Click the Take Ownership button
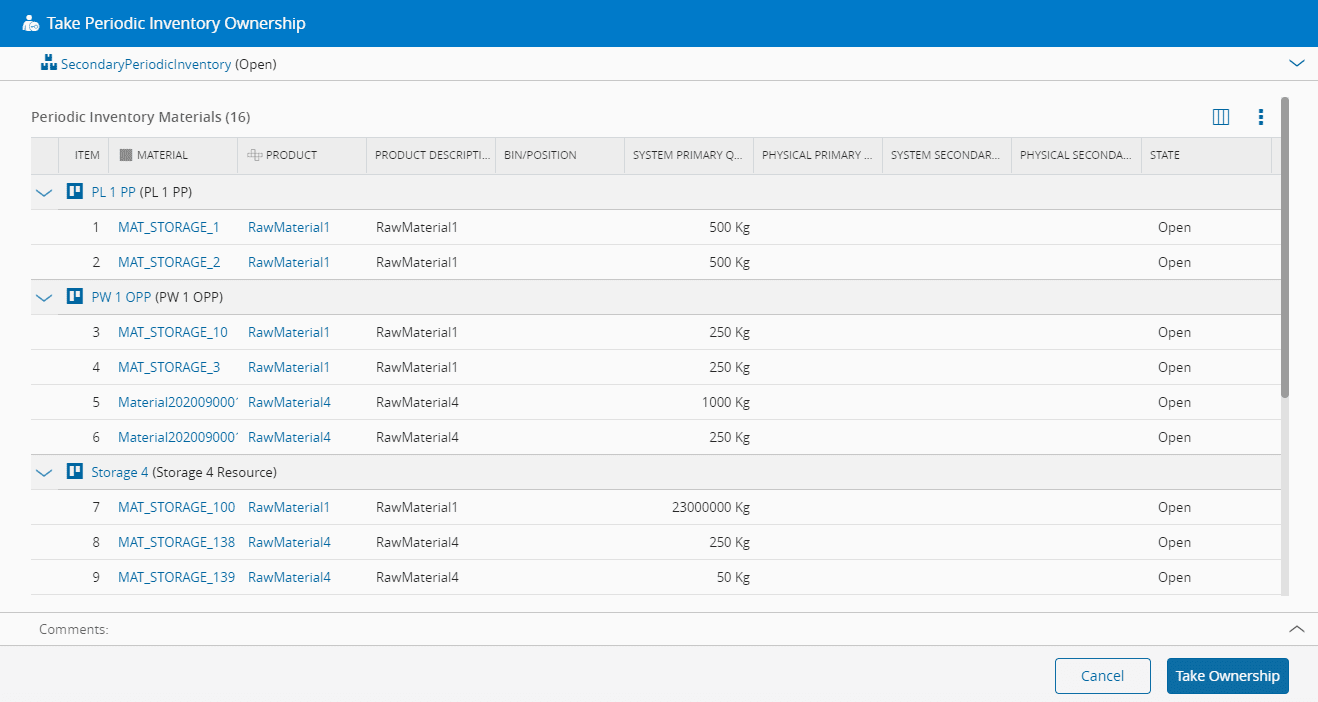The image size is (1318, 702). tap(1227, 676)
